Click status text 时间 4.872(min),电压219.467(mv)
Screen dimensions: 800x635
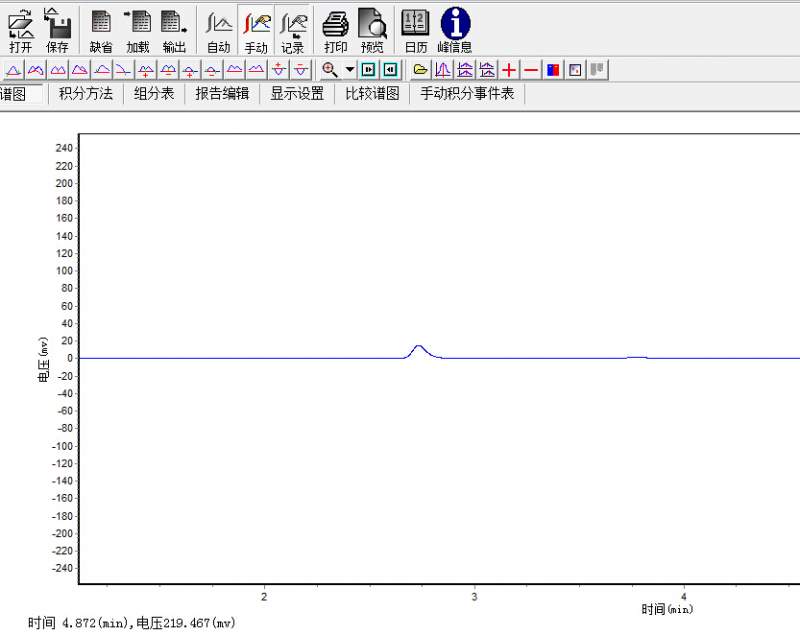click(x=132, y=623)
